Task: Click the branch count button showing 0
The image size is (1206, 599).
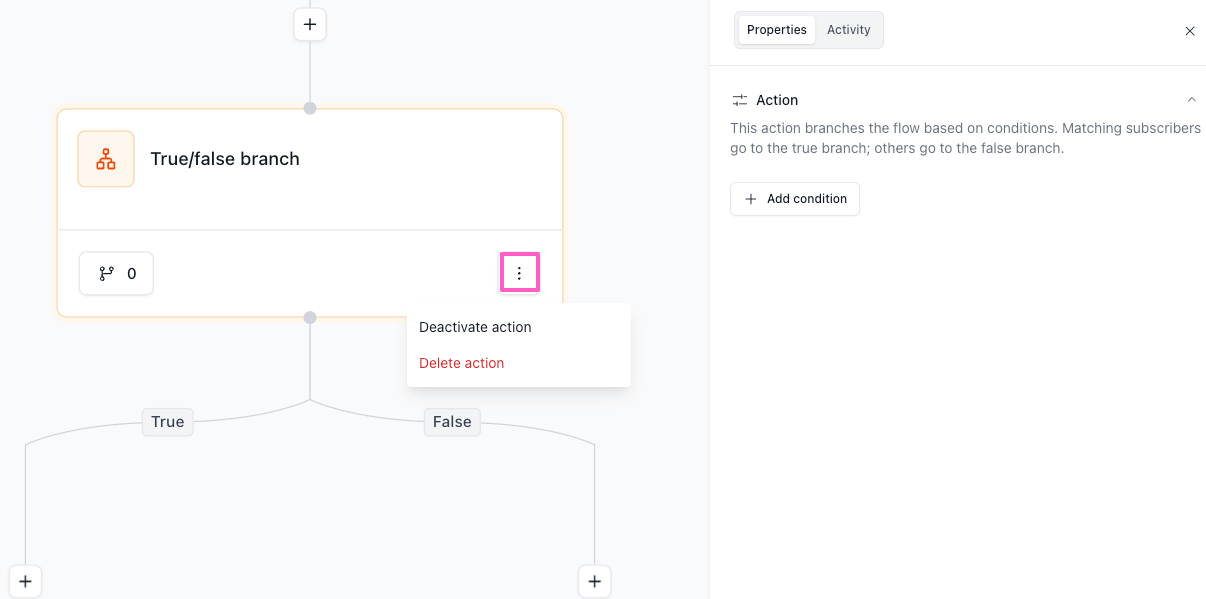Action: 116,273
